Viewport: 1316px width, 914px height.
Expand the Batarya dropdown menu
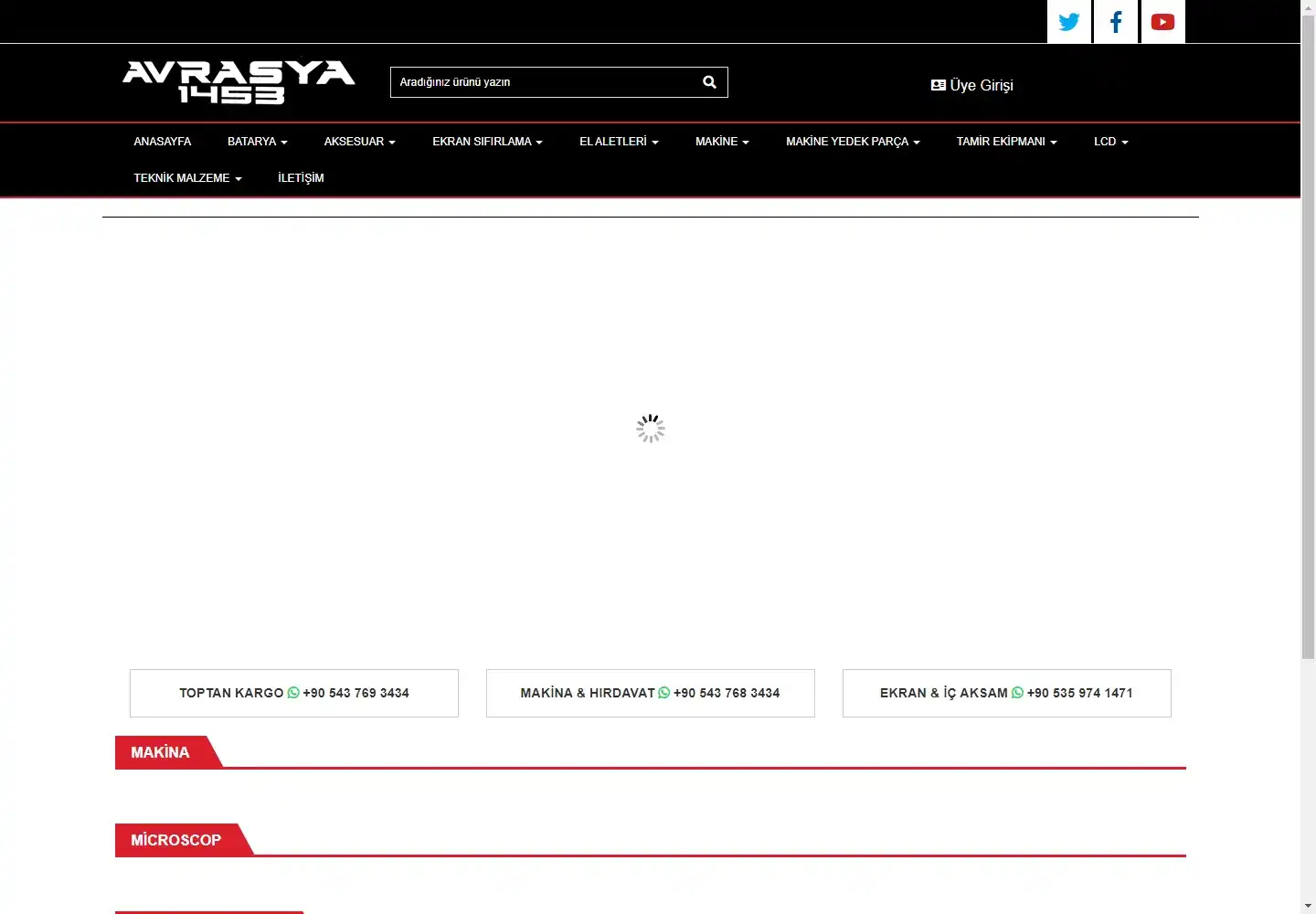point(257,142)
